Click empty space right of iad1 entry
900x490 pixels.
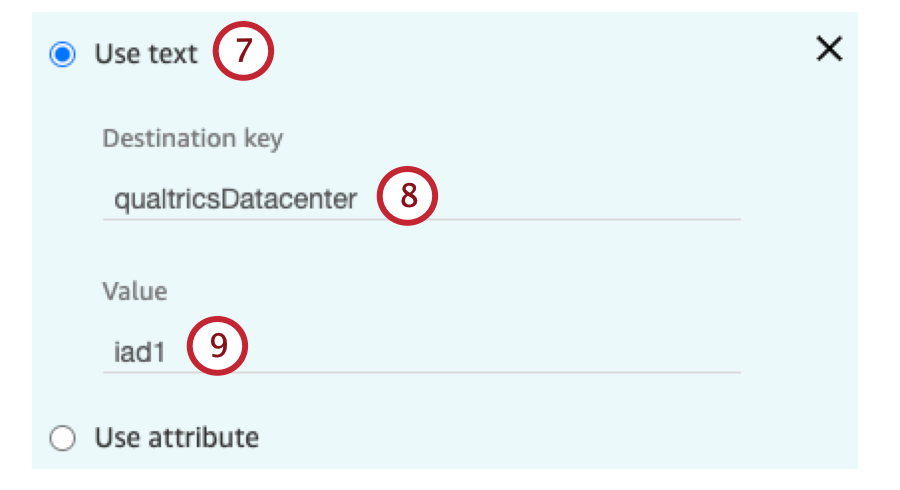(x=494, y=352)
